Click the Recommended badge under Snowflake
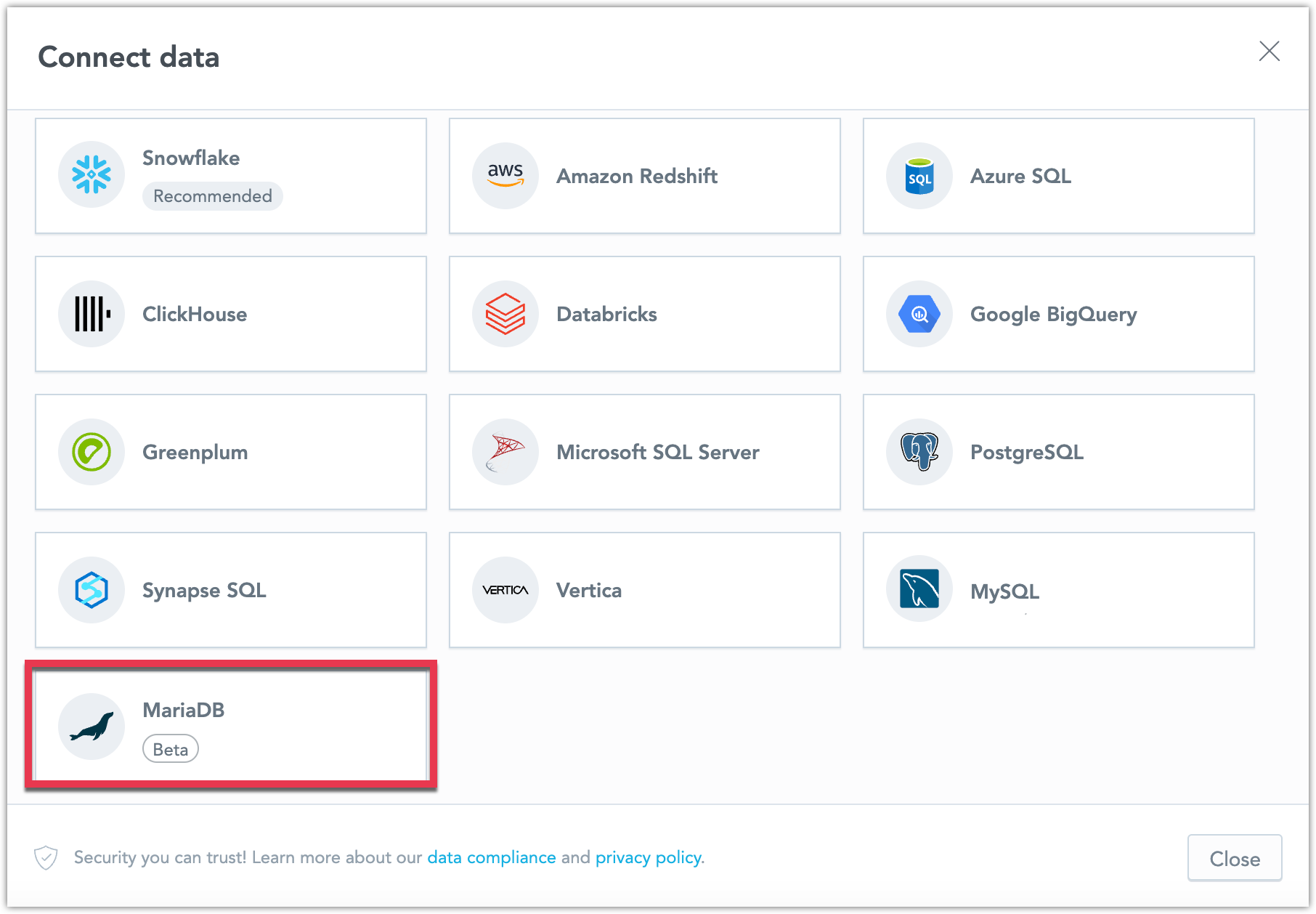The width and height of the screenshot is (1316, 914). pyautogui.click(x=213, y=195)
